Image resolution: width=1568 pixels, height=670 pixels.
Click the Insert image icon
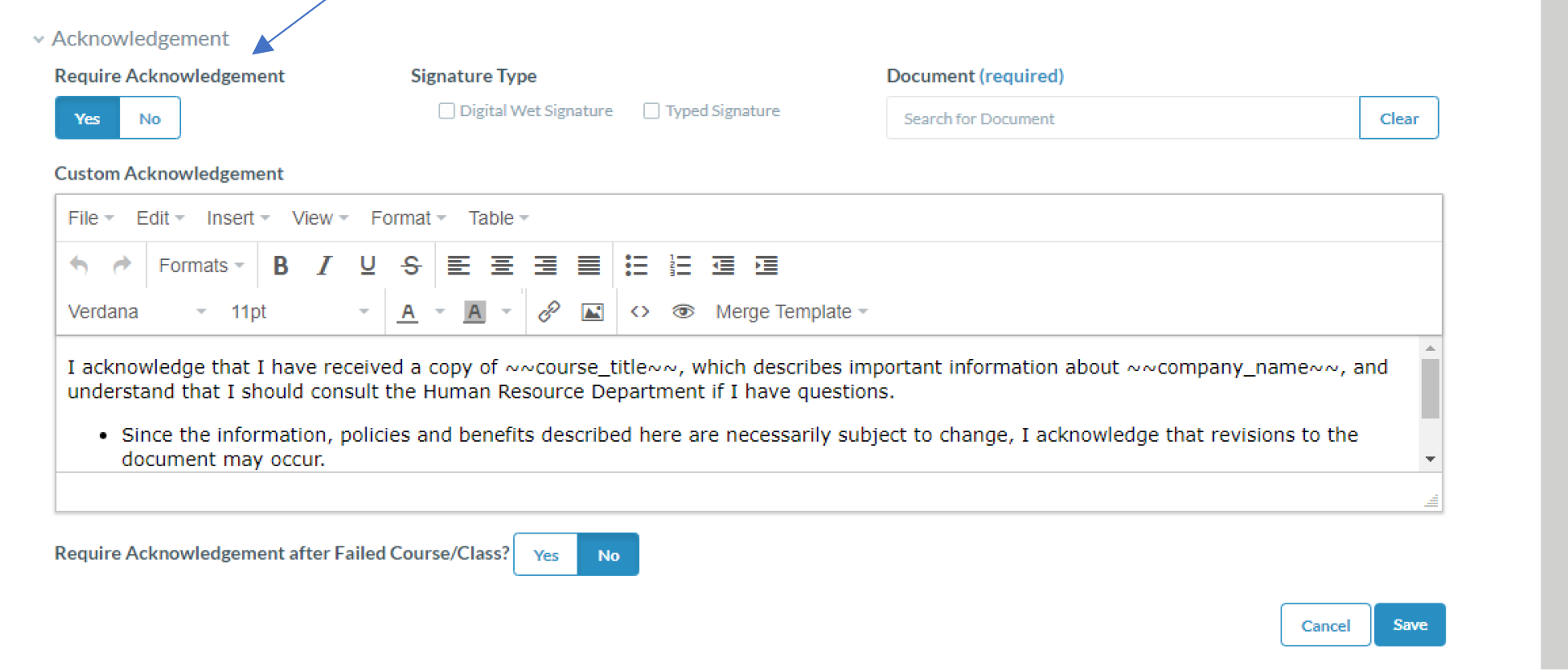pos(593,312)
